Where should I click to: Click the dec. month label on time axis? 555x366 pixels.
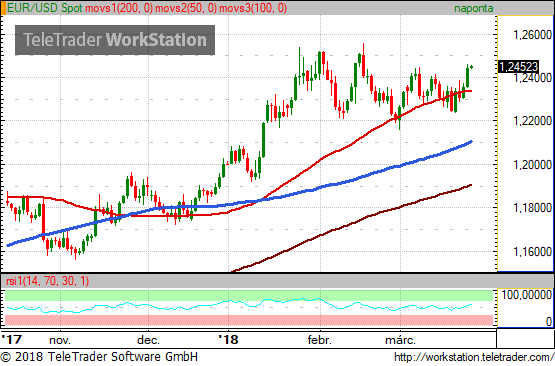[x=148, y=340]
